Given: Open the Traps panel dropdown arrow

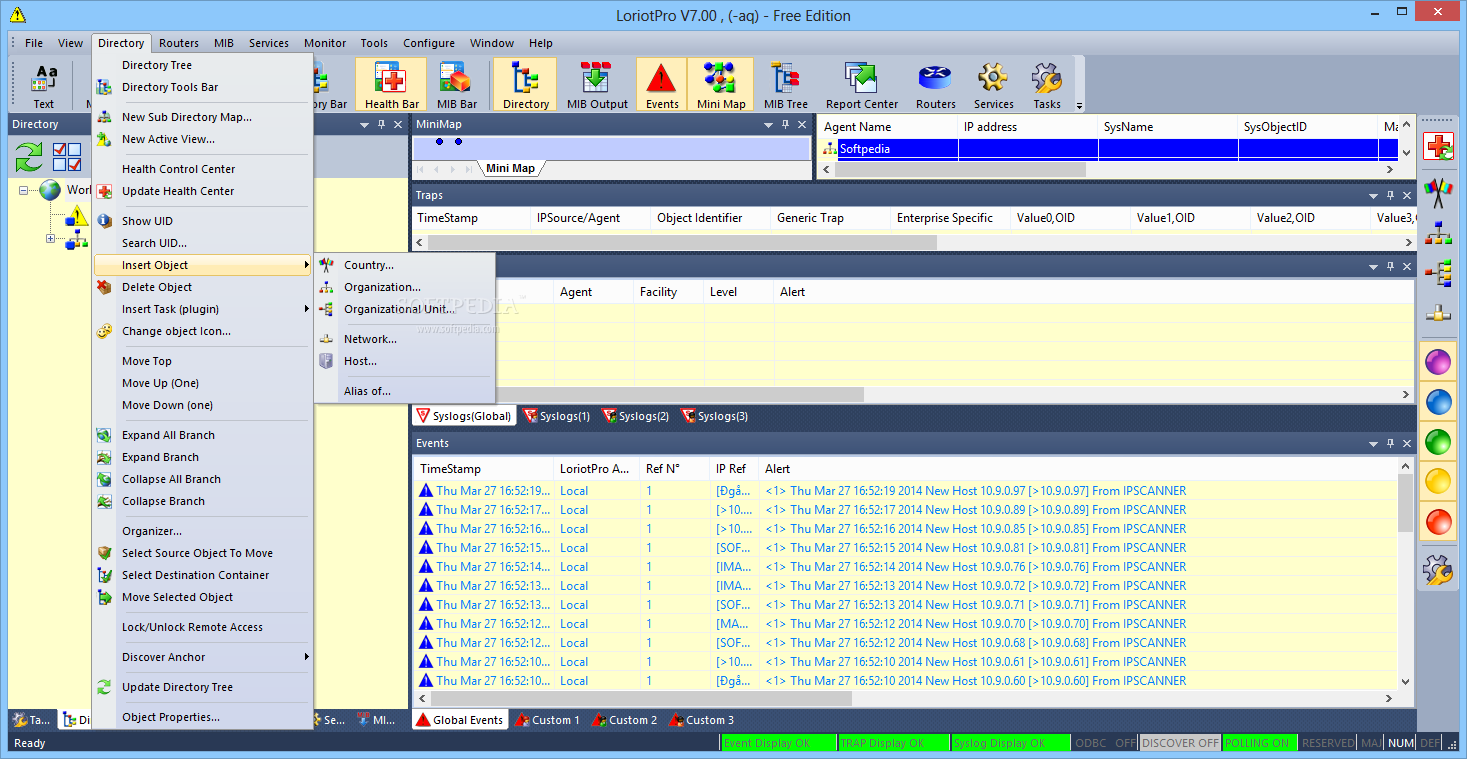Looking at the screenshot, I should tap(1372, 196).
